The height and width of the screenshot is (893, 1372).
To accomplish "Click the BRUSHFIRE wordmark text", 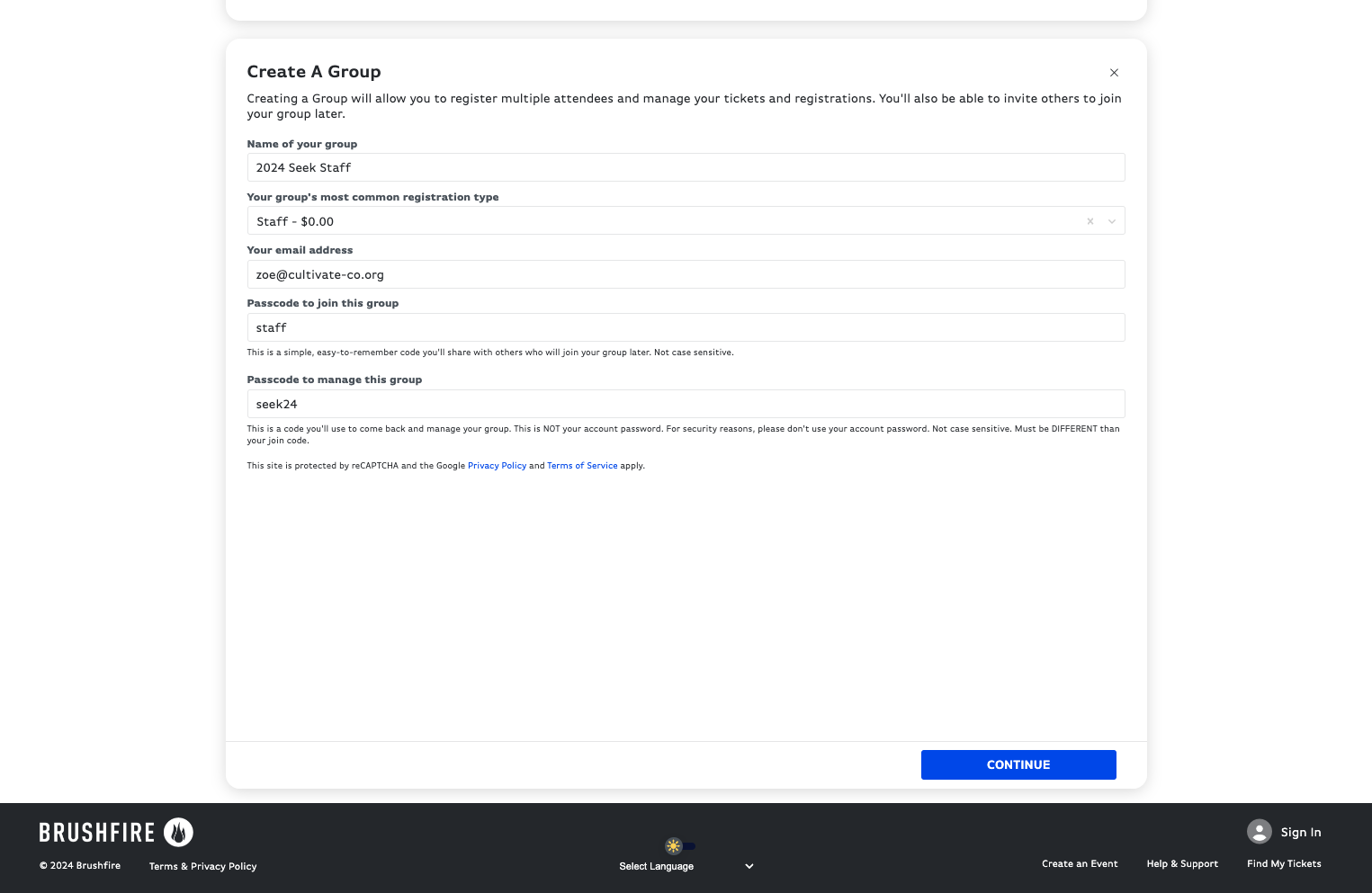I will 97,833.
